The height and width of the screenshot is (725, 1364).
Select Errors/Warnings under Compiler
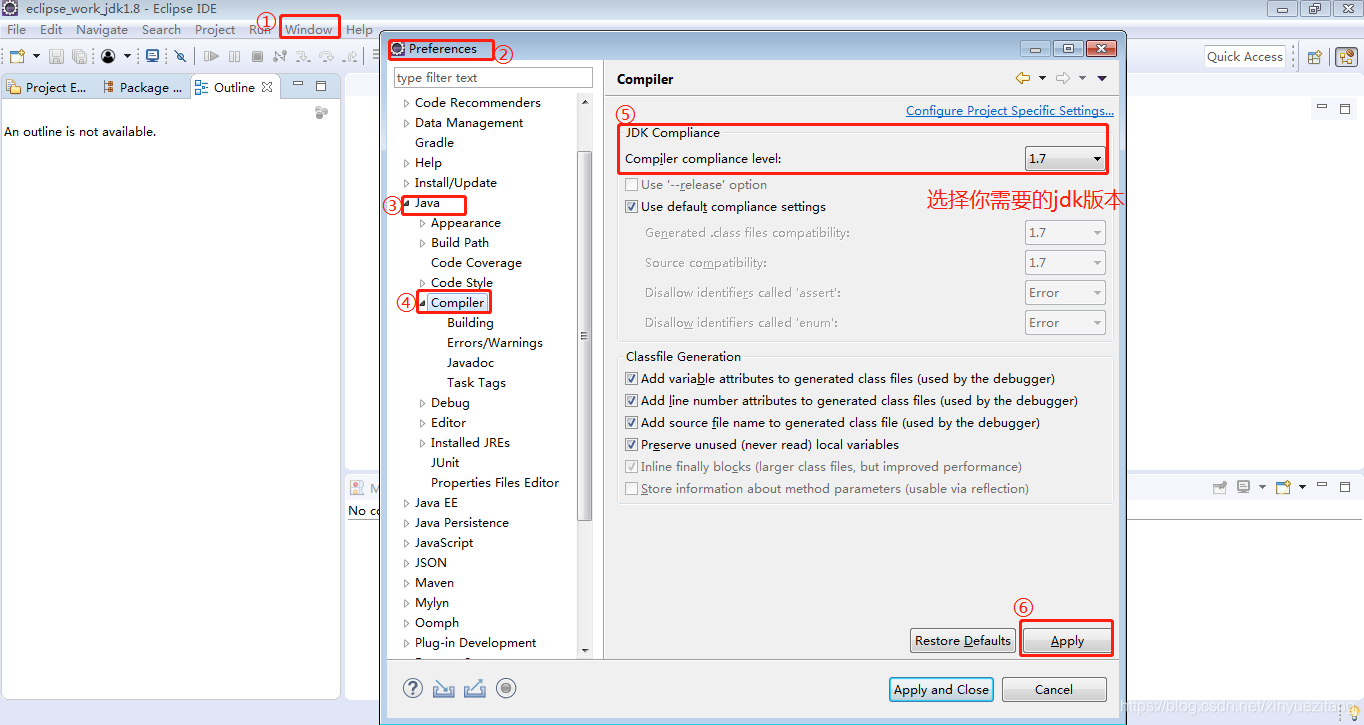(x=495, y=343)
